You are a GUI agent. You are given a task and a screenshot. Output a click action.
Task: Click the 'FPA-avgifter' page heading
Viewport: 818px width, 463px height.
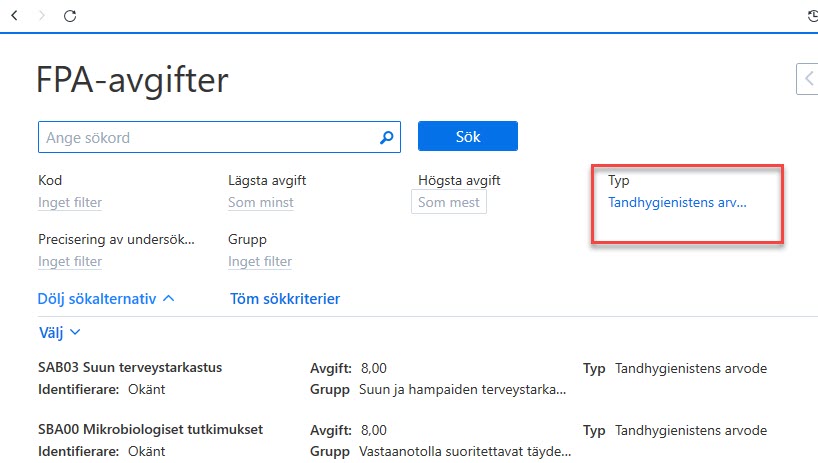point(132,80)
